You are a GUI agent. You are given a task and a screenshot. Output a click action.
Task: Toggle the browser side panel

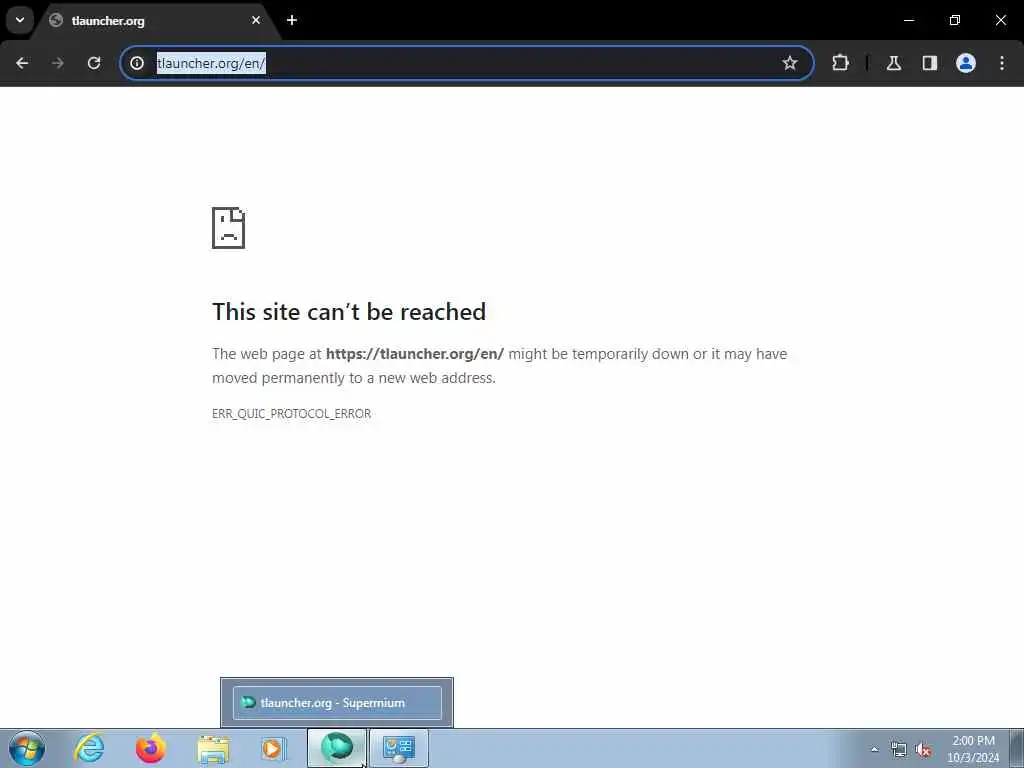click(x=929, y=63)
